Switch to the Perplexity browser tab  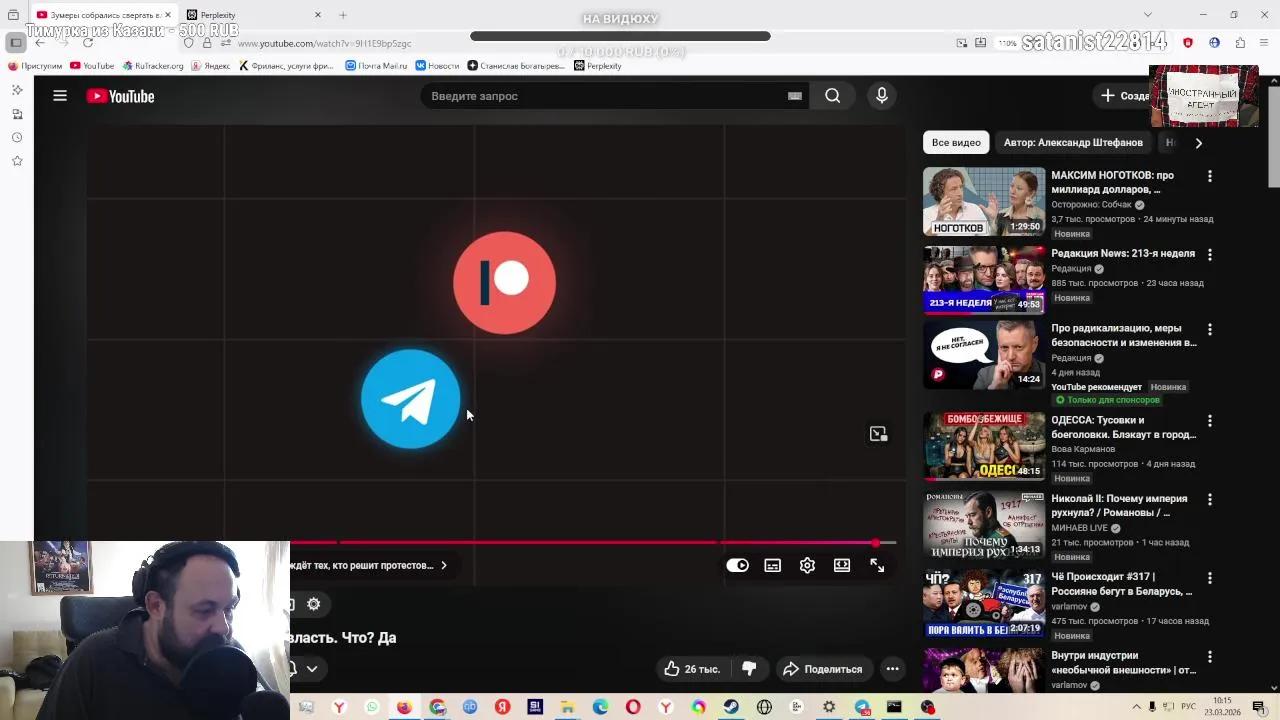click(x=254, y=15)
